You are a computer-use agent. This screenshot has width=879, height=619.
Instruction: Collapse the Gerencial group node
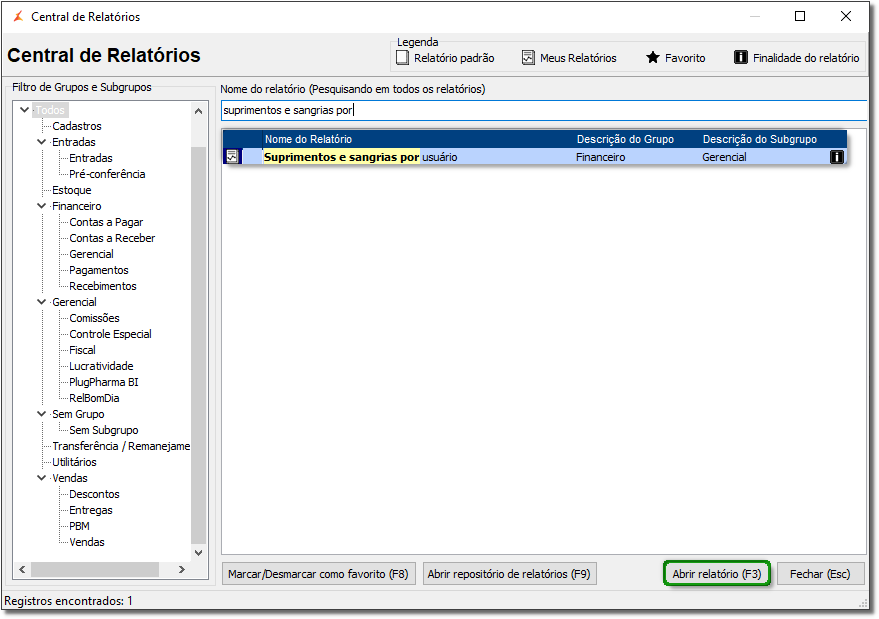pos(41,302)
